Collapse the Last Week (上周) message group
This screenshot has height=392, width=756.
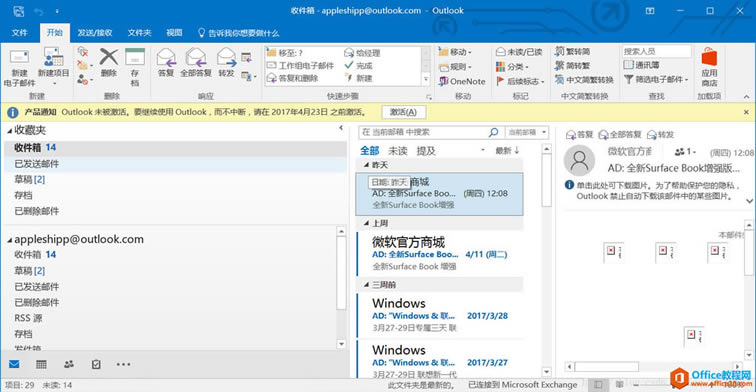(366, 223)
